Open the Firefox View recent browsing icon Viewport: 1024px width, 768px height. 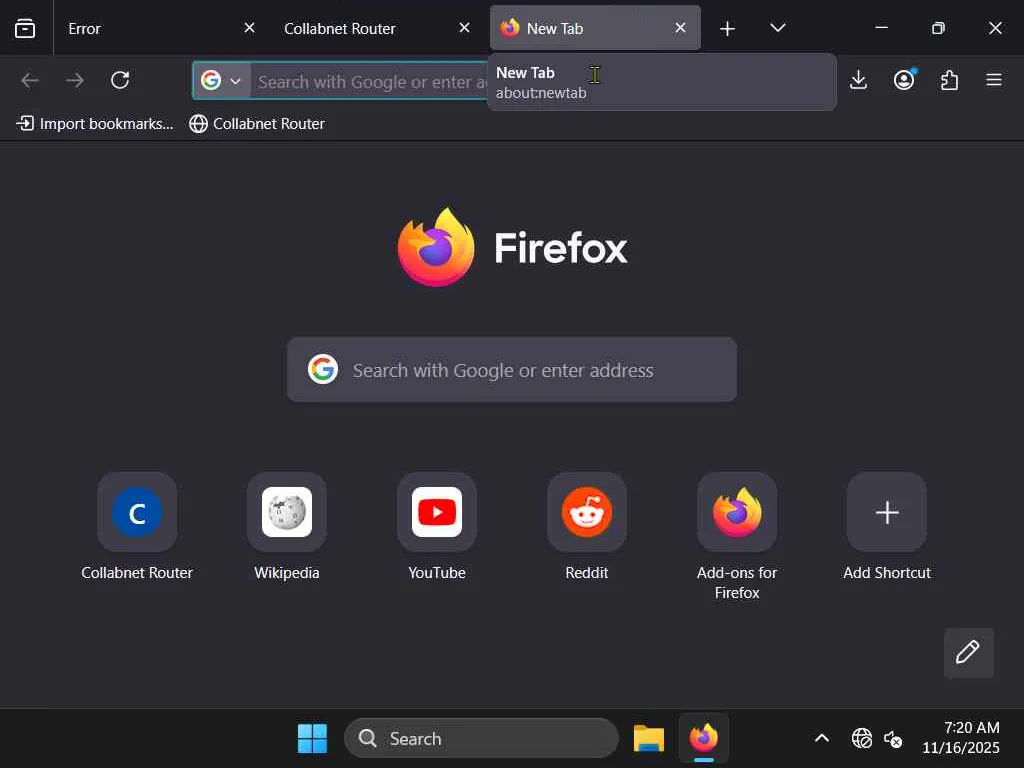tap(25, 28)
